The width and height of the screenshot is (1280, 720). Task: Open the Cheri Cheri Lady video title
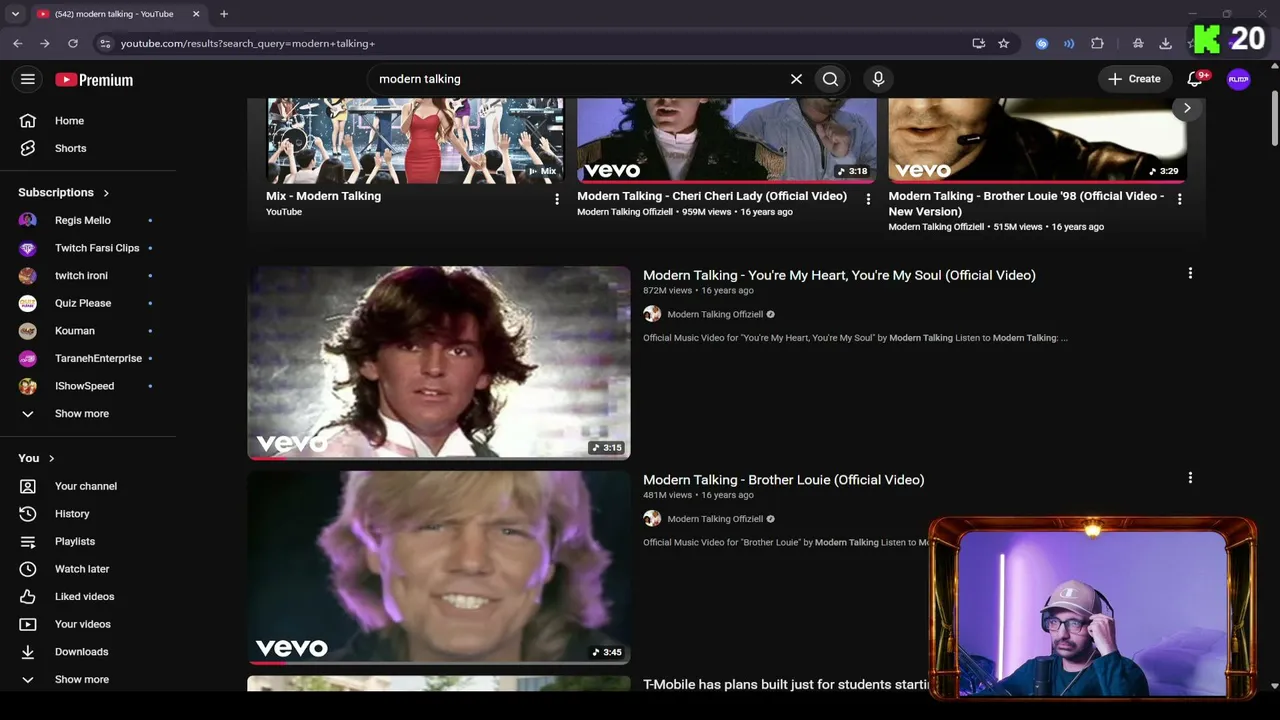click(x=712, y=196)
